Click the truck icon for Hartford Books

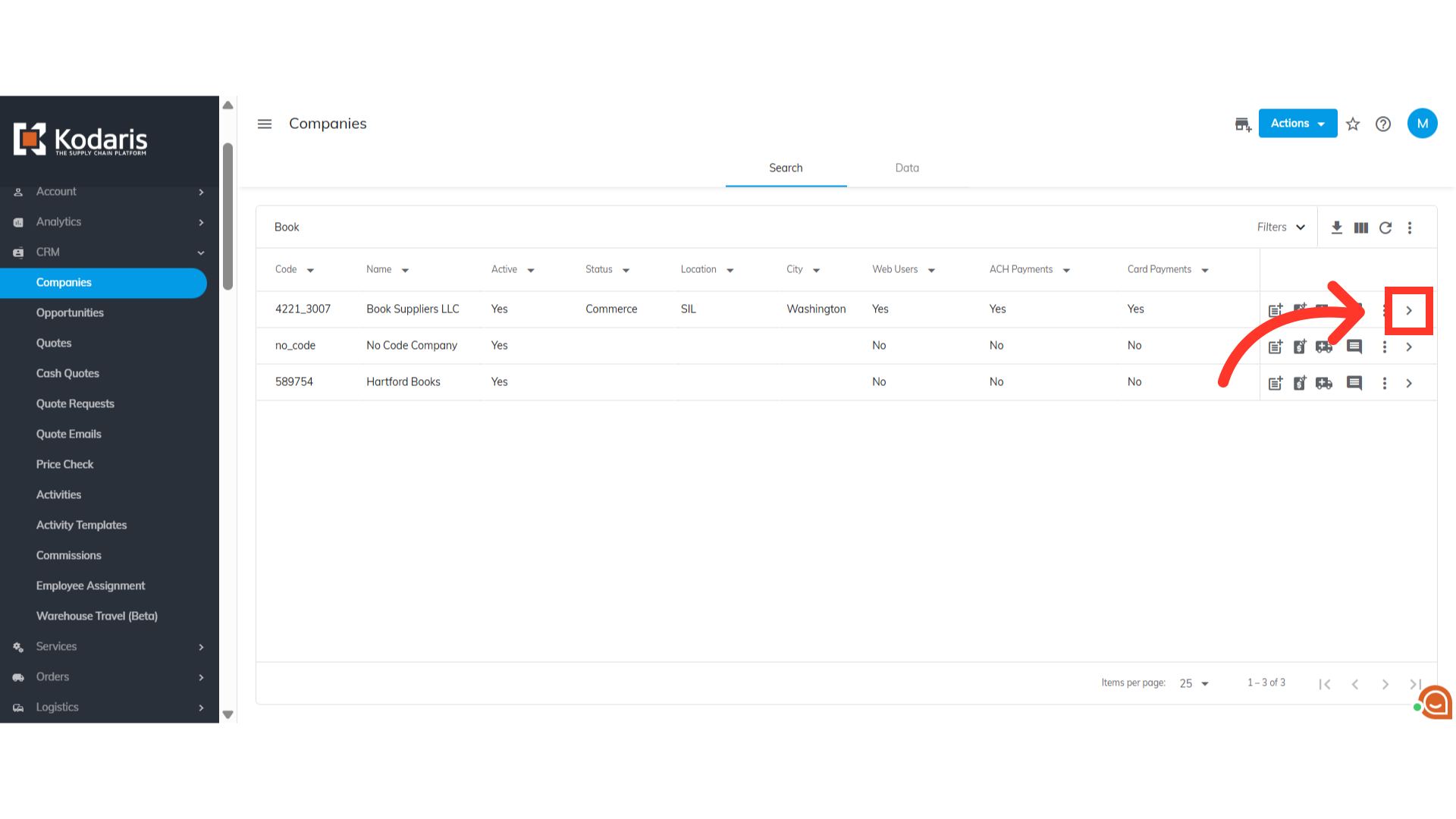1324,383
